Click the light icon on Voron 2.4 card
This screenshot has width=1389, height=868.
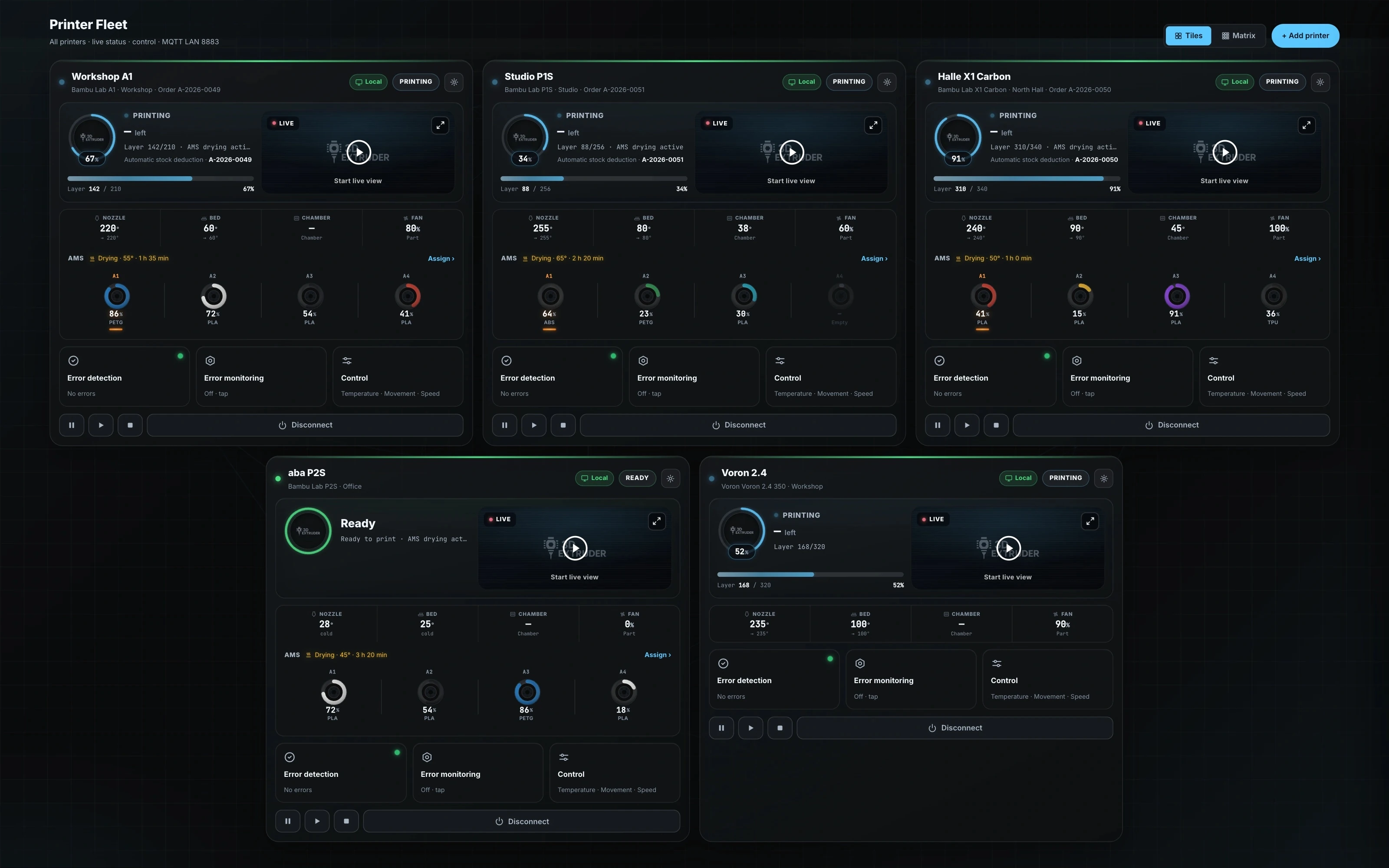[x=1104, y=478]
